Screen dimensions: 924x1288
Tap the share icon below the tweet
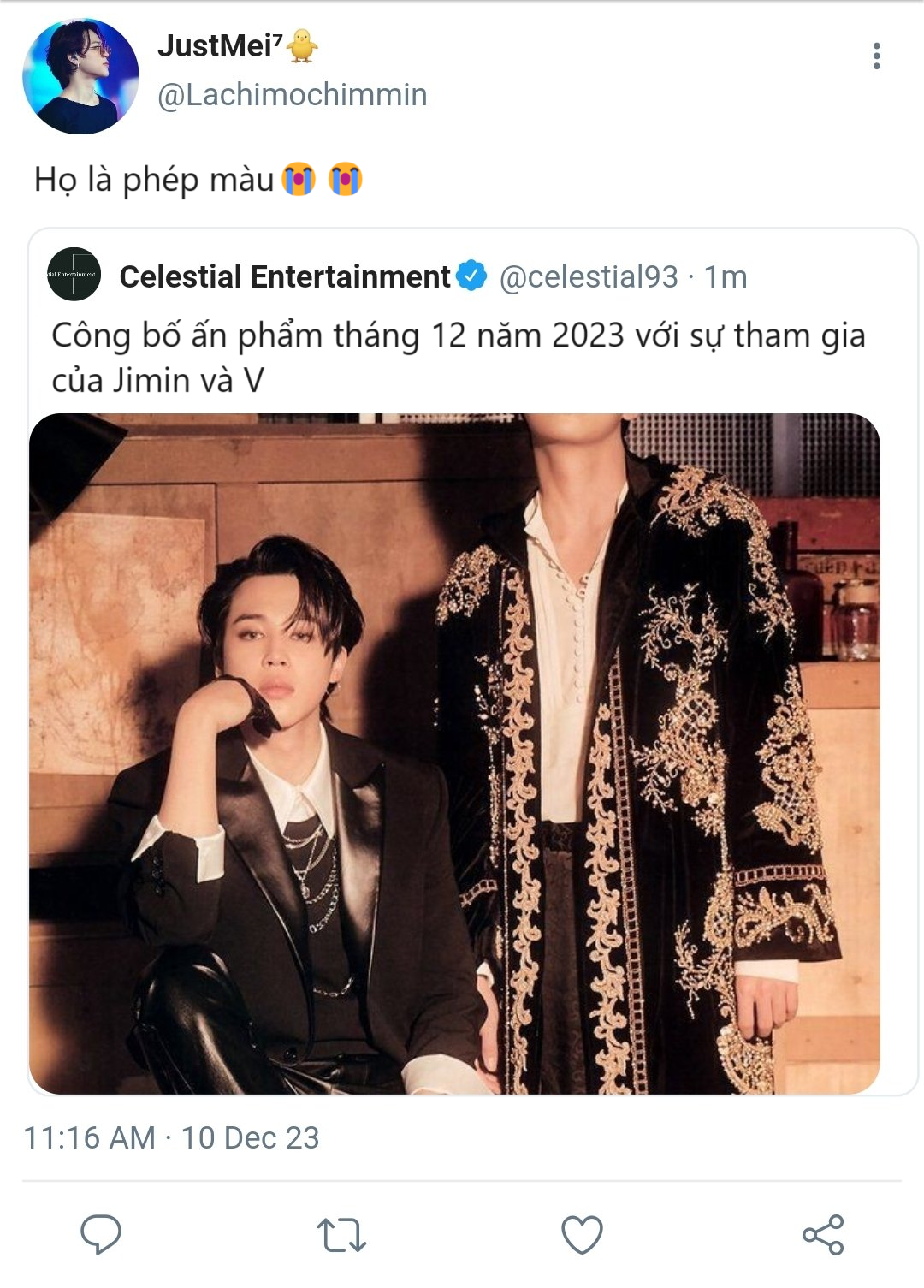[x=823, y=1235]
